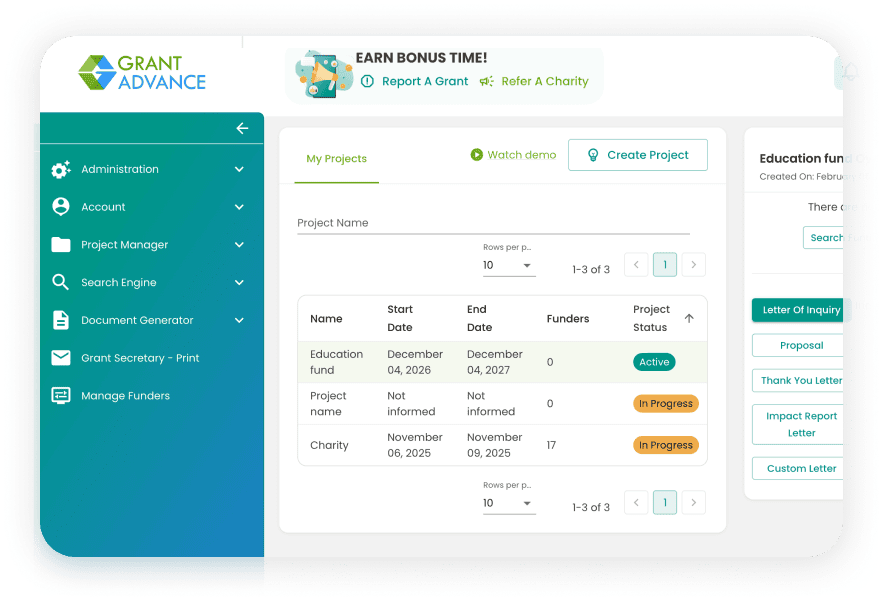Select the My Projects tab

tap(336, 159)
